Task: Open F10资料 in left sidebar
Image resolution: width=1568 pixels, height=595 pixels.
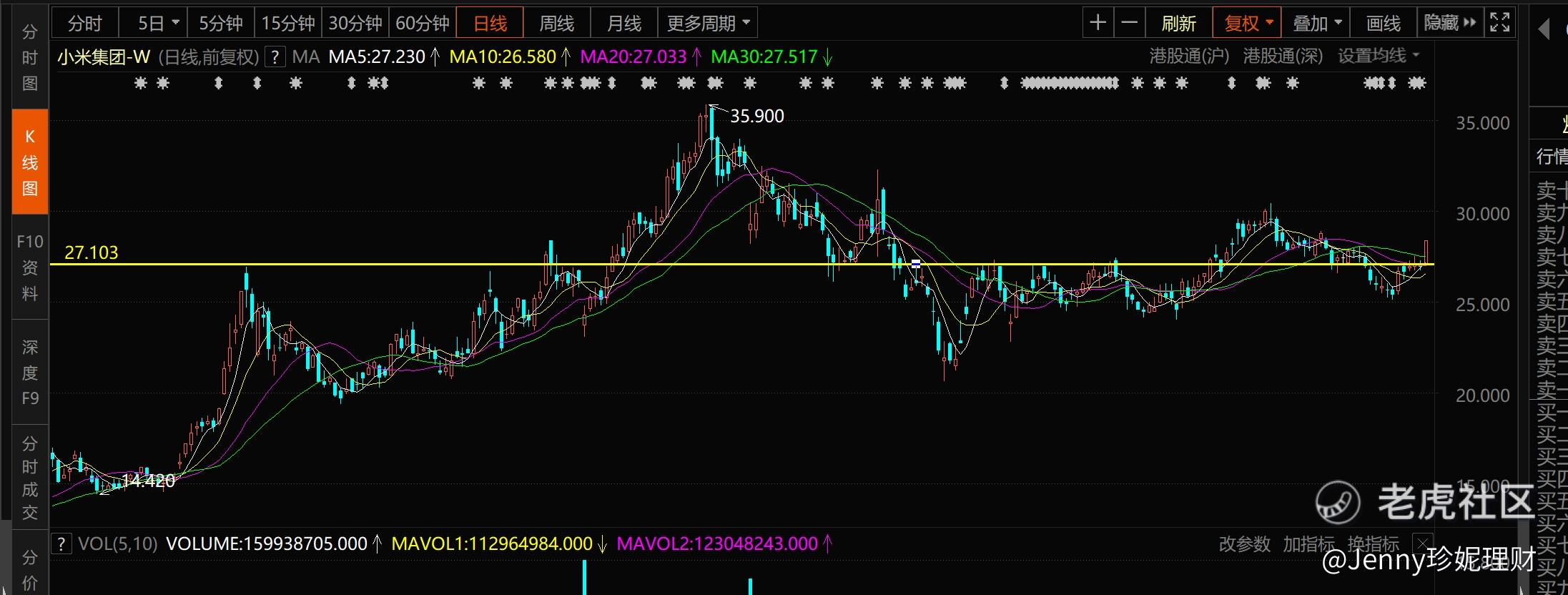Action: click(30, 267)
